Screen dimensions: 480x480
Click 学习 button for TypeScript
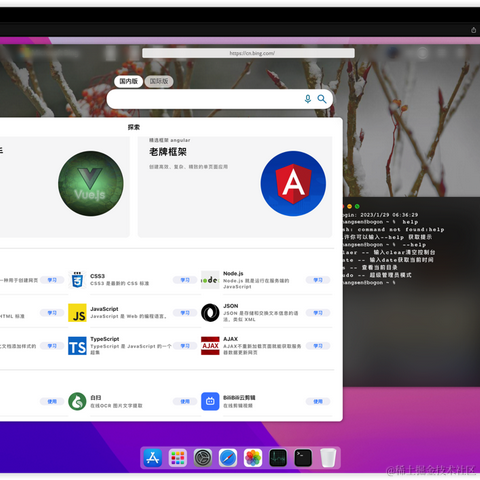pyautogui.click(x=185, y=346)
